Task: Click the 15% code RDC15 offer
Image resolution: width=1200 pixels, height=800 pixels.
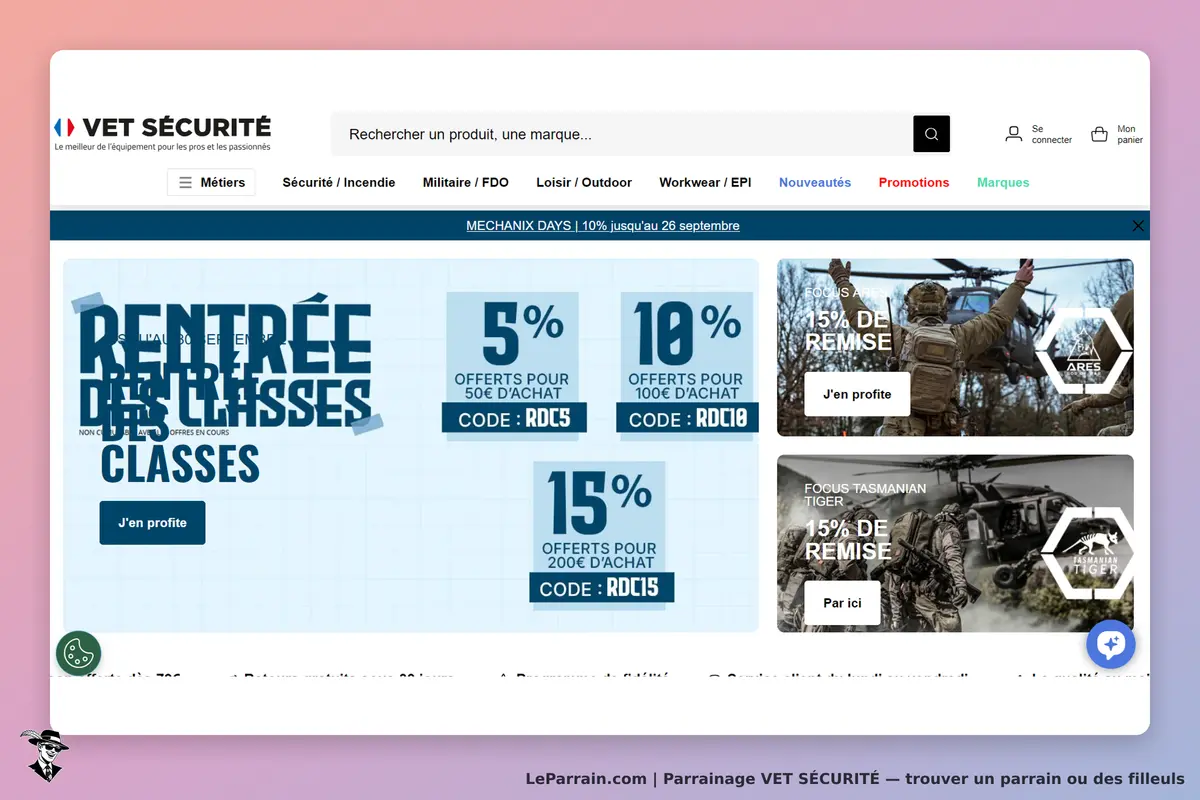Action: (x=601, y=533)
